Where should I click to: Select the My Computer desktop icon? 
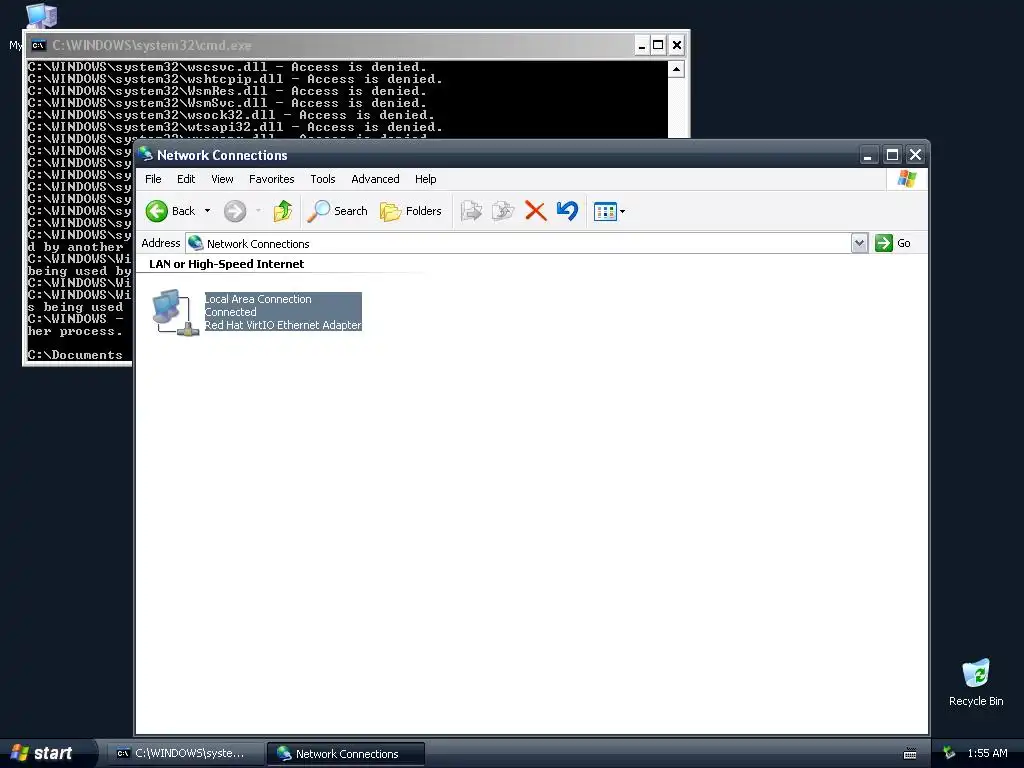[41, 16]
